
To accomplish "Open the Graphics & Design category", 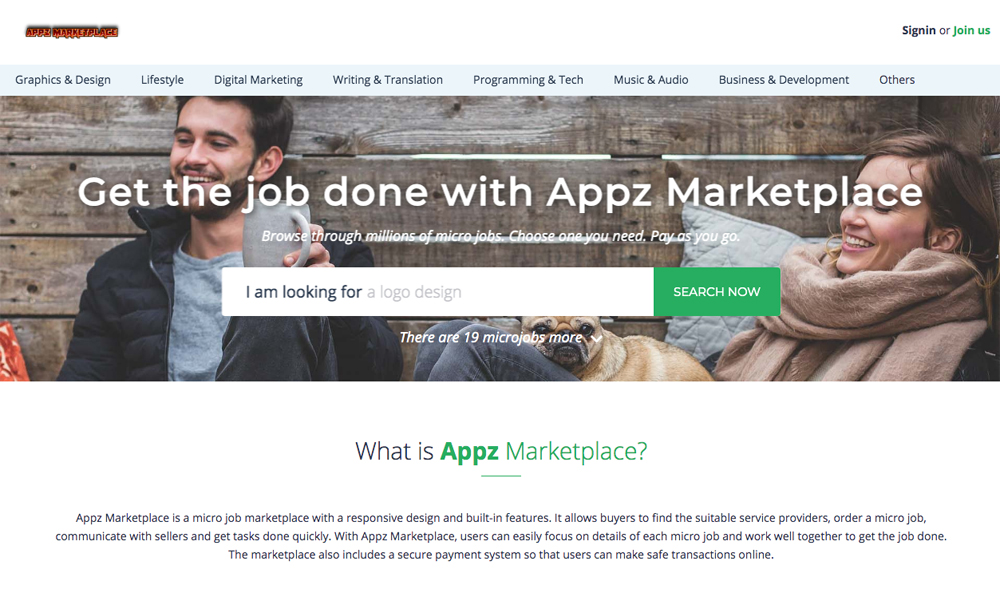I will tap(62, 80).
